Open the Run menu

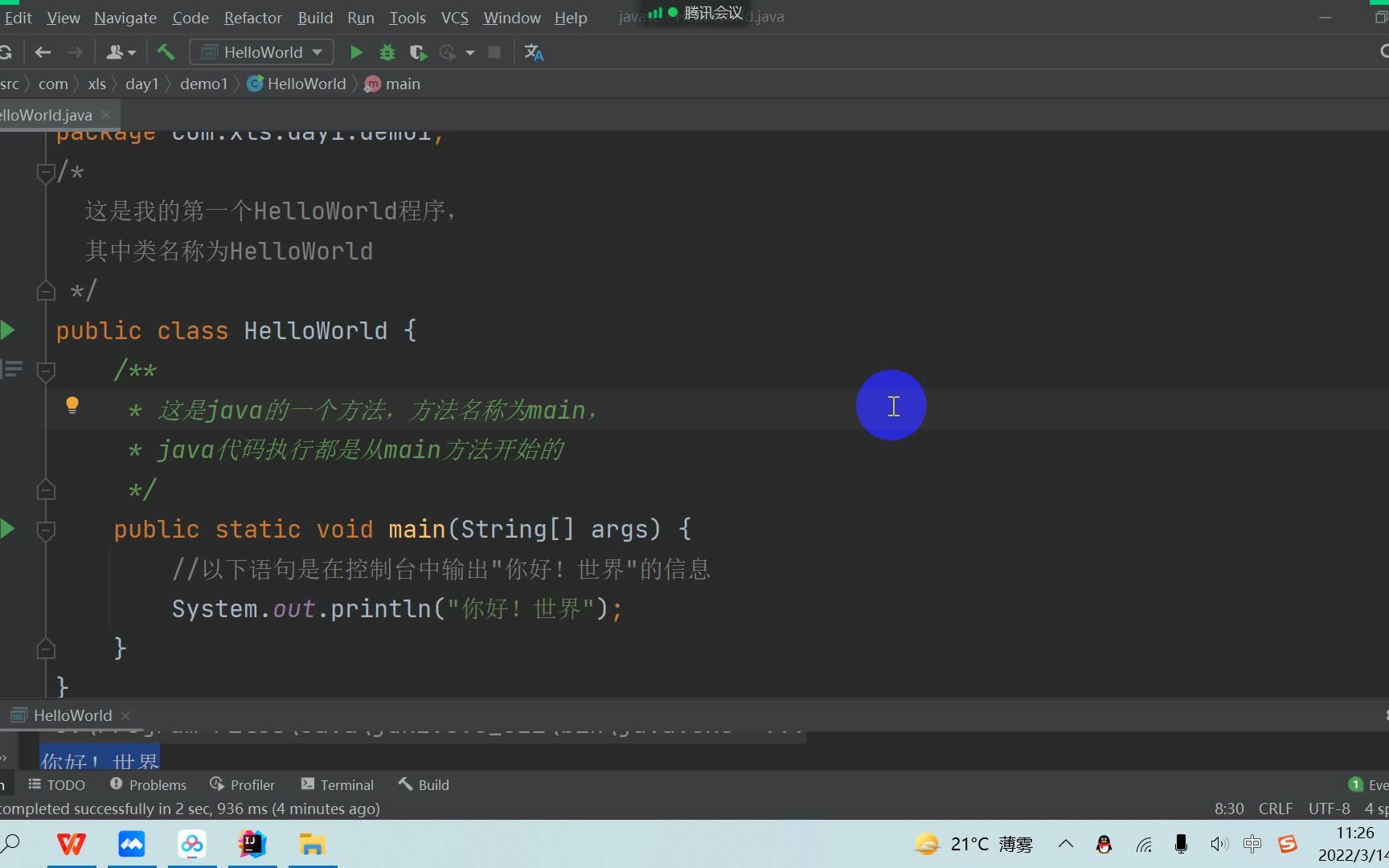click(x=361, y=18)
